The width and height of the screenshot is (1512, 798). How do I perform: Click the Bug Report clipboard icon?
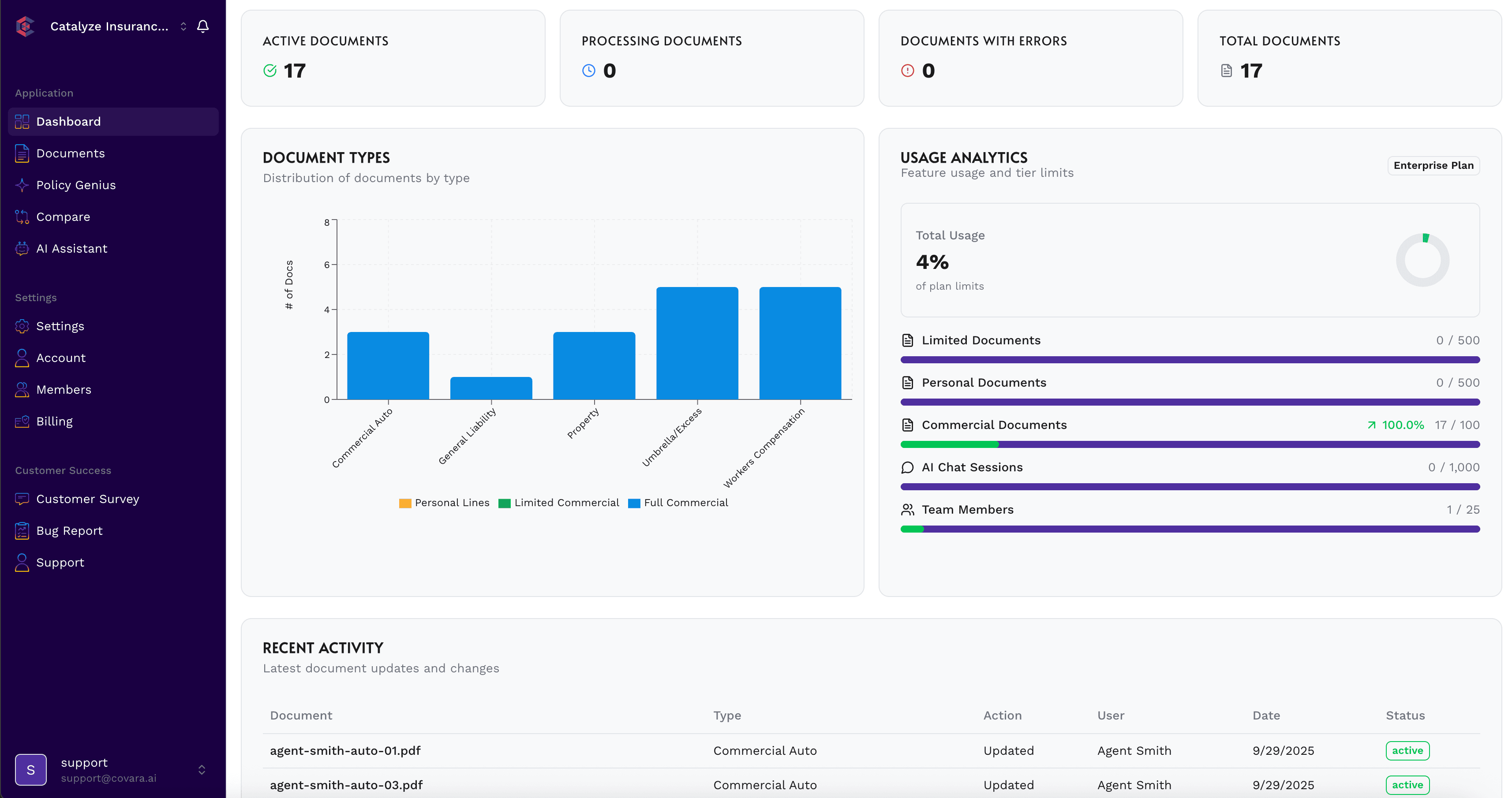click(22, 530)
